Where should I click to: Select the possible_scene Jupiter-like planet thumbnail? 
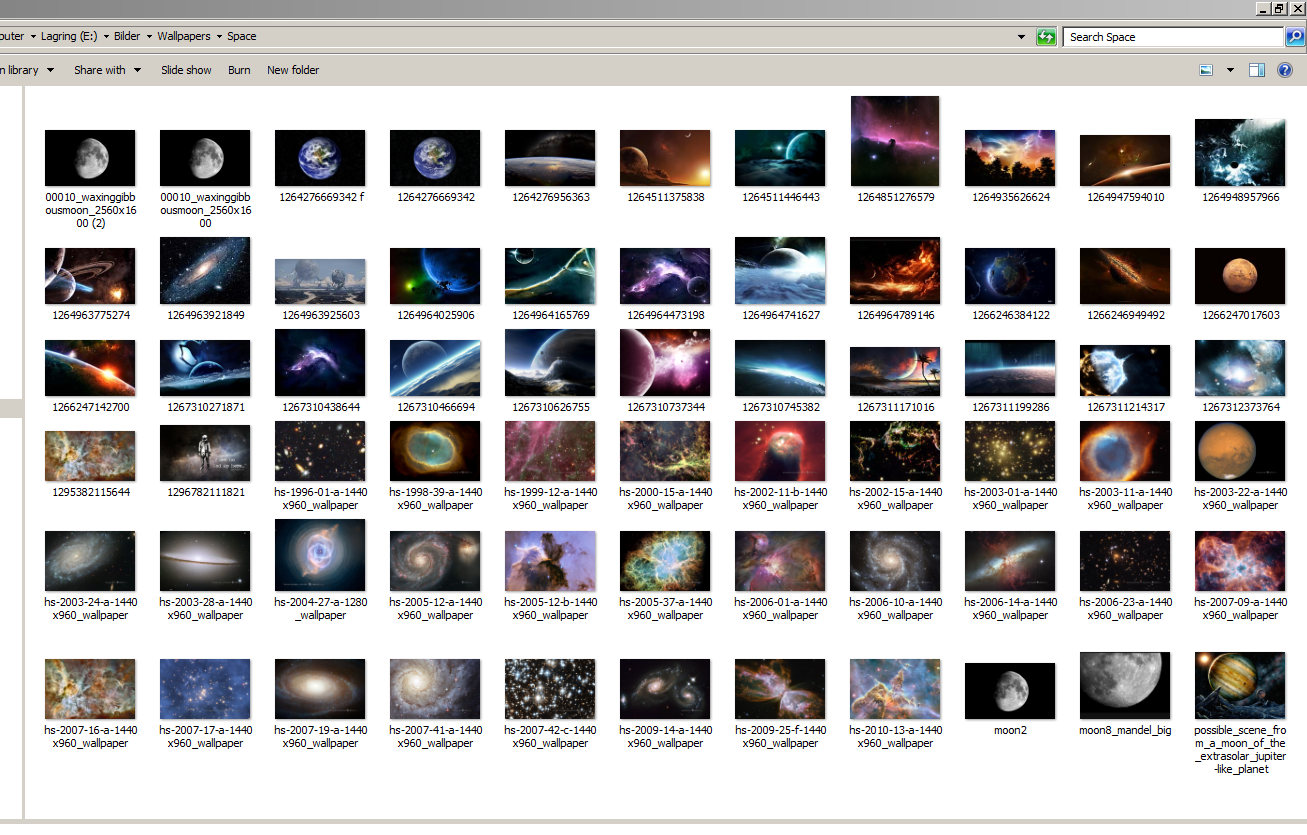tap(1240, 685)
